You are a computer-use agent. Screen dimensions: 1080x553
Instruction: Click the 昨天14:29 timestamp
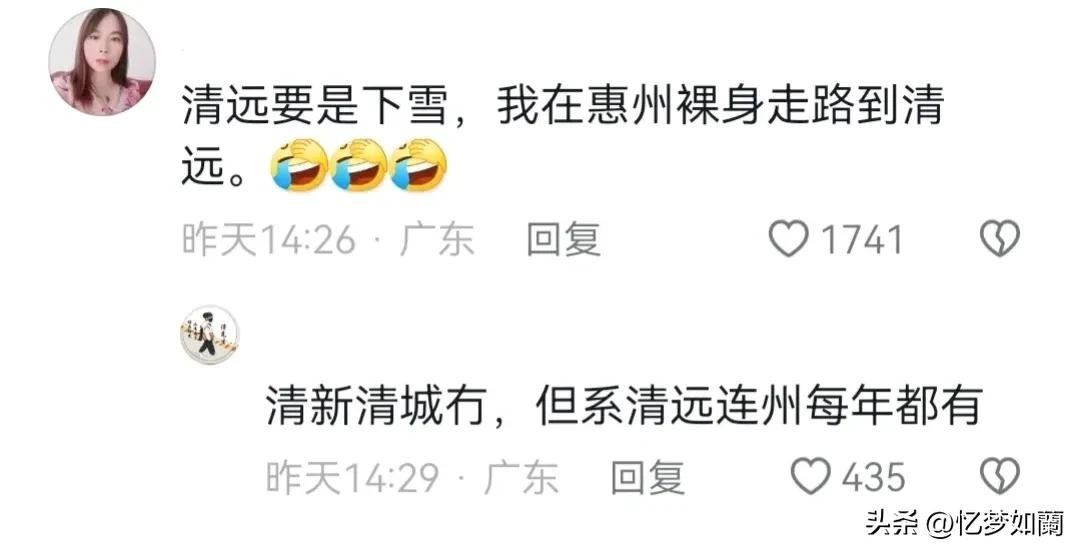(x=353, y=477)
